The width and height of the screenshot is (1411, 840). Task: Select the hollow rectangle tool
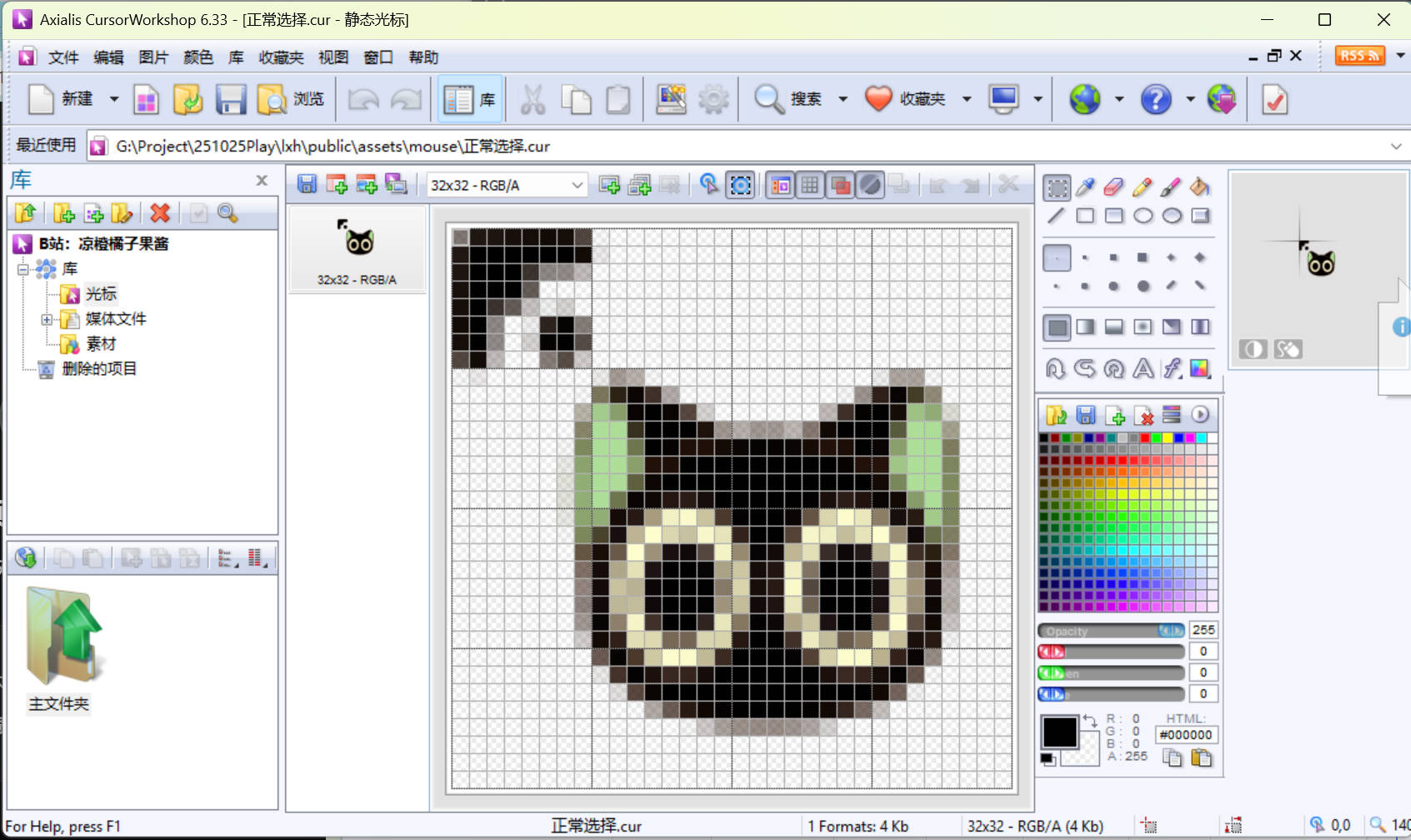click(x=1085, y=216)
